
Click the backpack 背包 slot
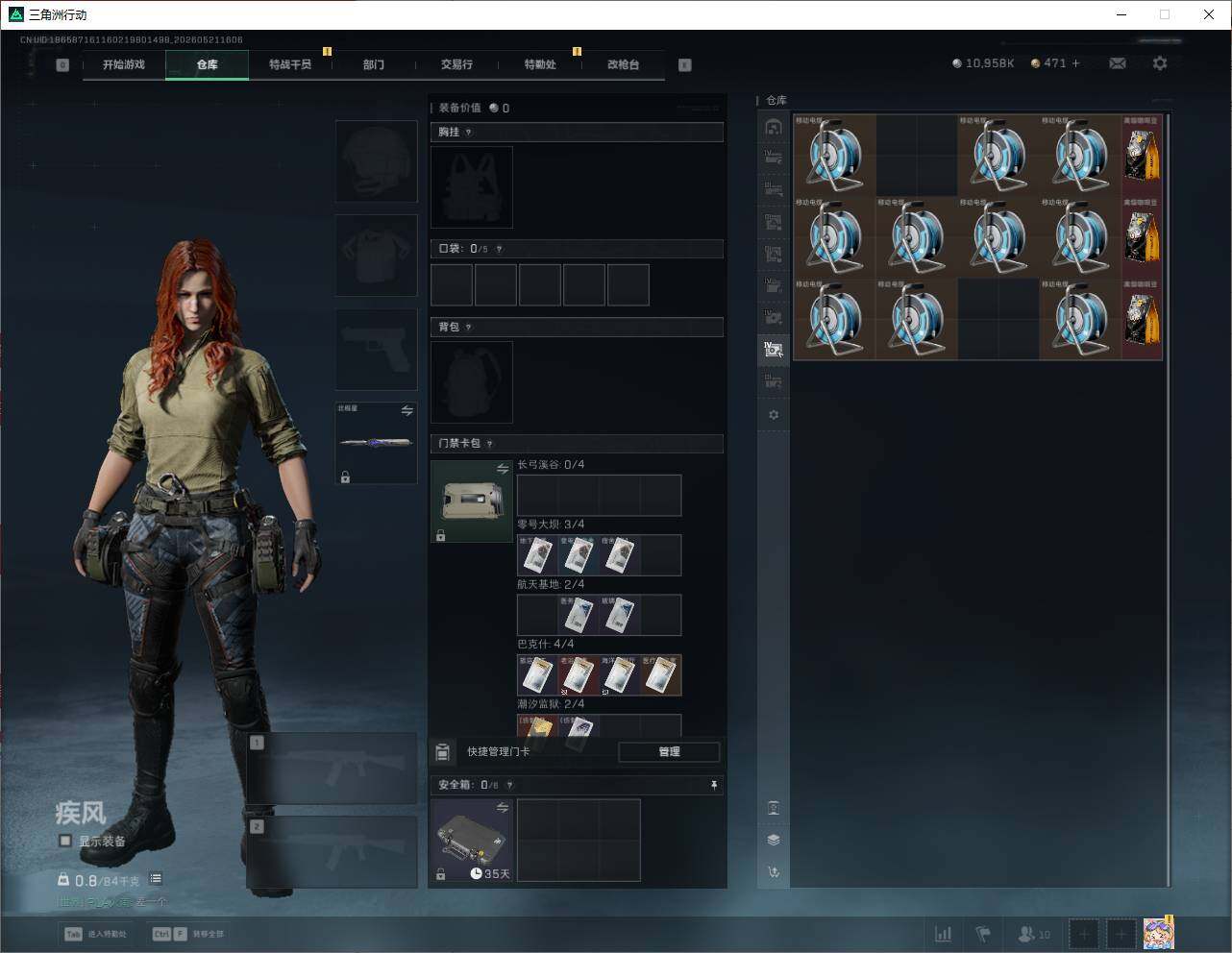pos(472,382)
